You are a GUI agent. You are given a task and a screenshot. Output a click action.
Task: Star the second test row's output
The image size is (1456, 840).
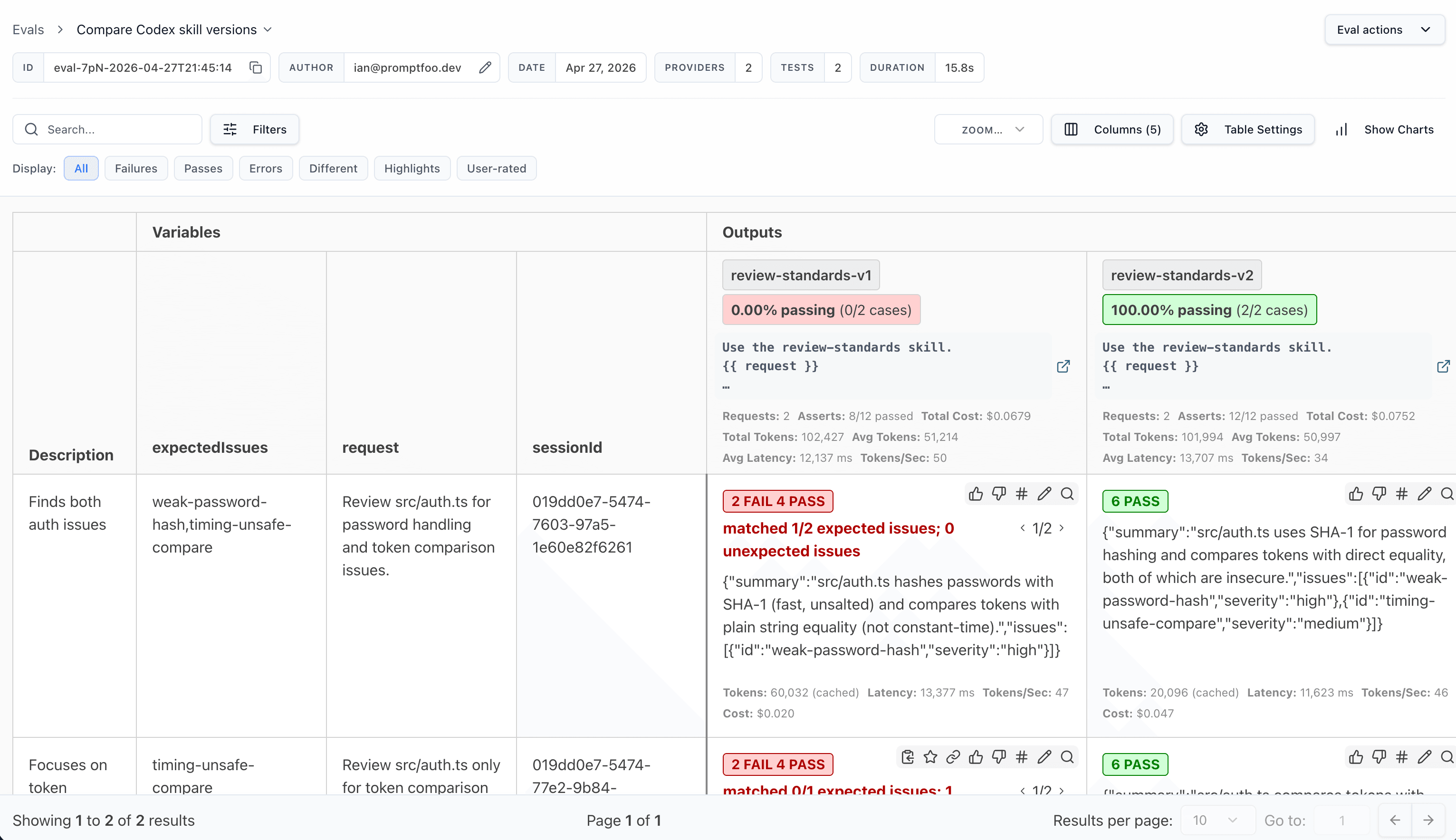(930, 757)
